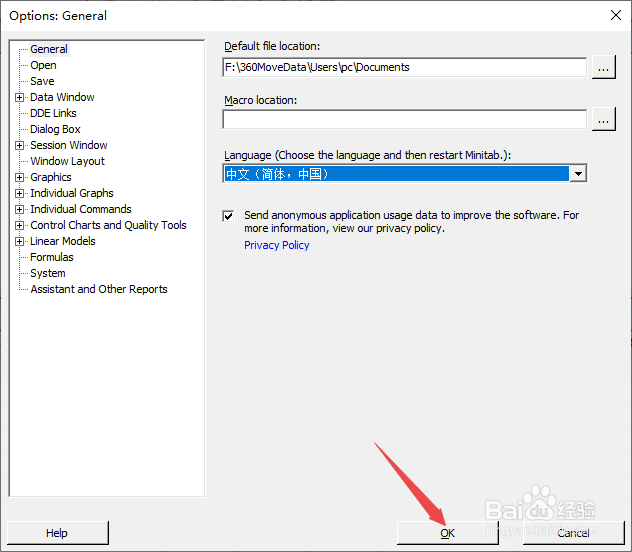Select Individual Commands category
This screenshot has width=632, height=552.
coord(81,210)
